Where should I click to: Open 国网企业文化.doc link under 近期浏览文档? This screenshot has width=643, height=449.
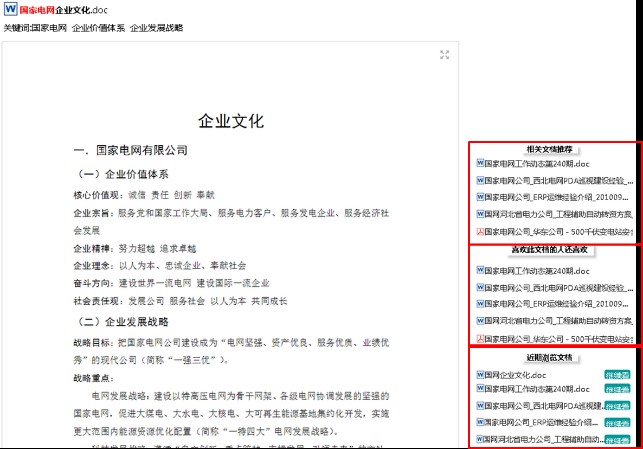[x=515, y=375]
